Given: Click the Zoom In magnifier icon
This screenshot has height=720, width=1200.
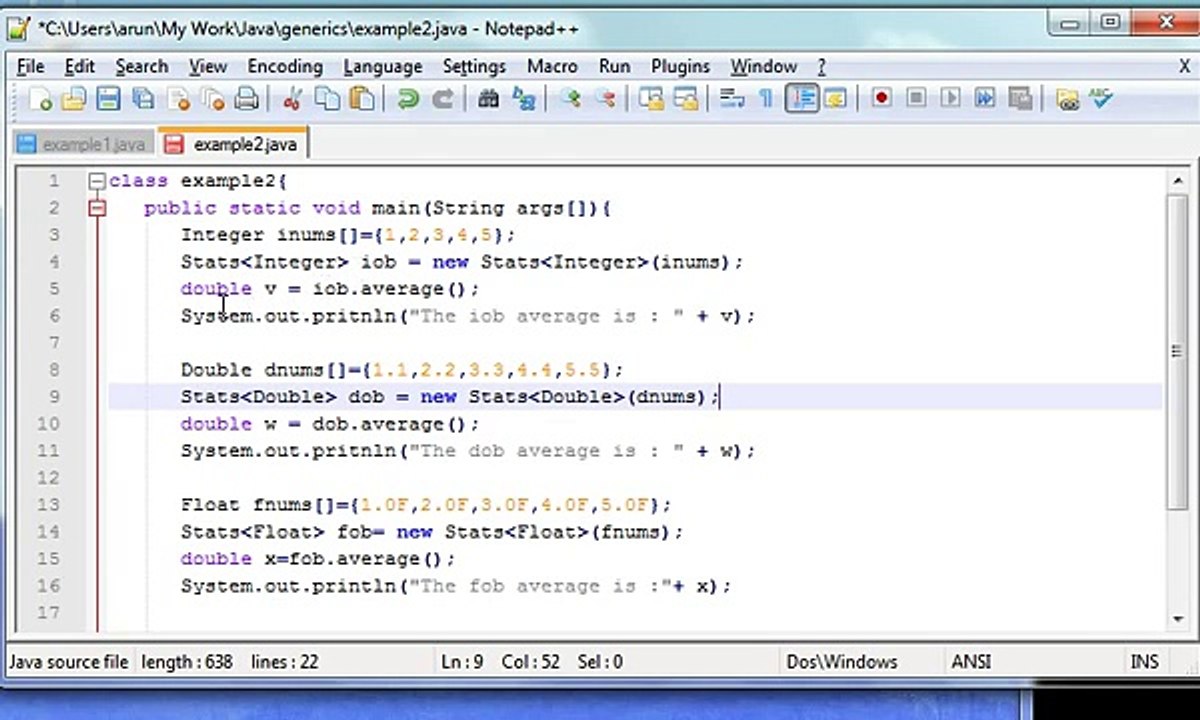Looking at the screenshot, I should coord(570,99).
